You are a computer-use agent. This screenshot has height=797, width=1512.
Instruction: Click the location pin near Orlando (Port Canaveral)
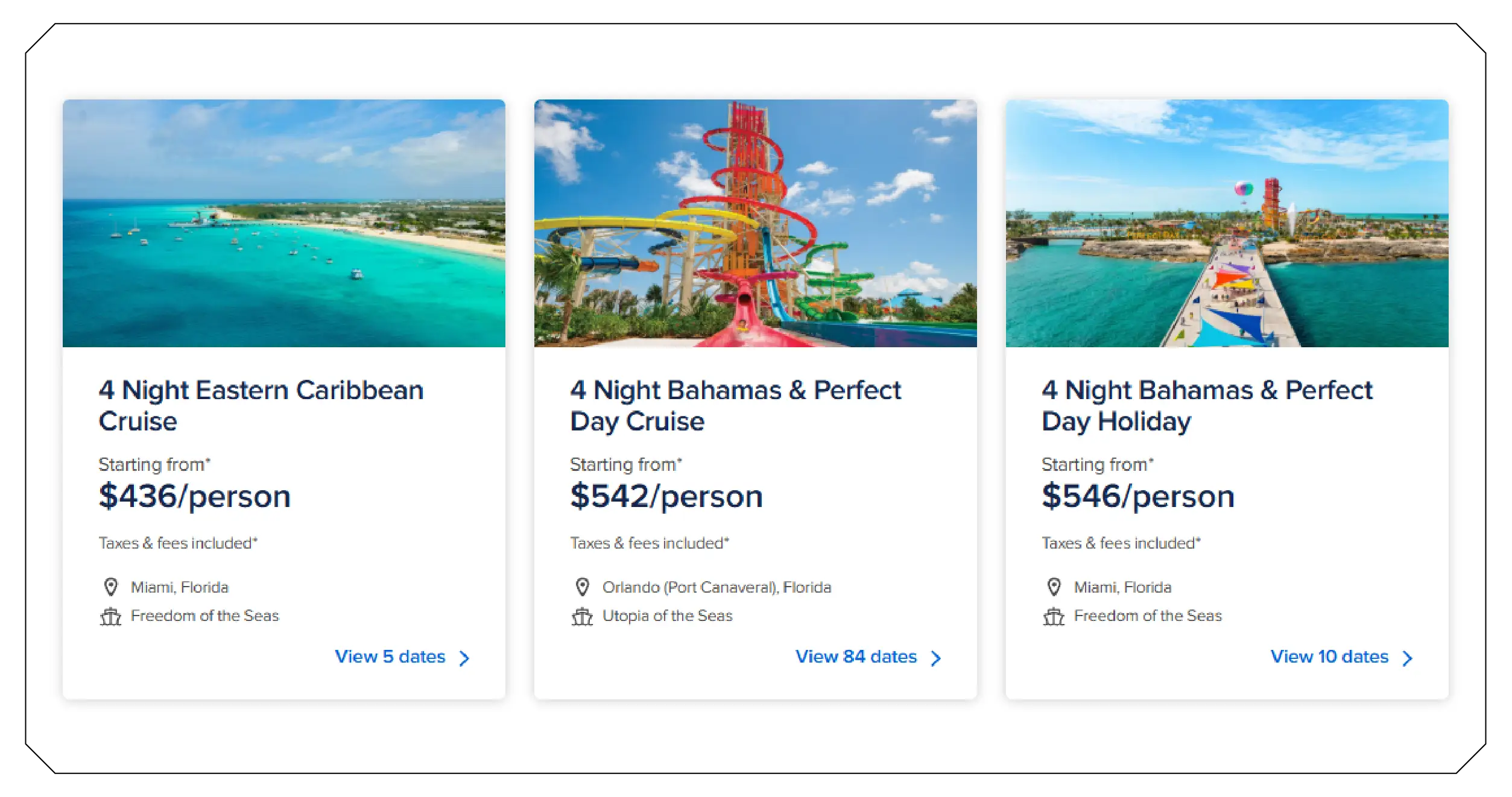coord(583,587)
